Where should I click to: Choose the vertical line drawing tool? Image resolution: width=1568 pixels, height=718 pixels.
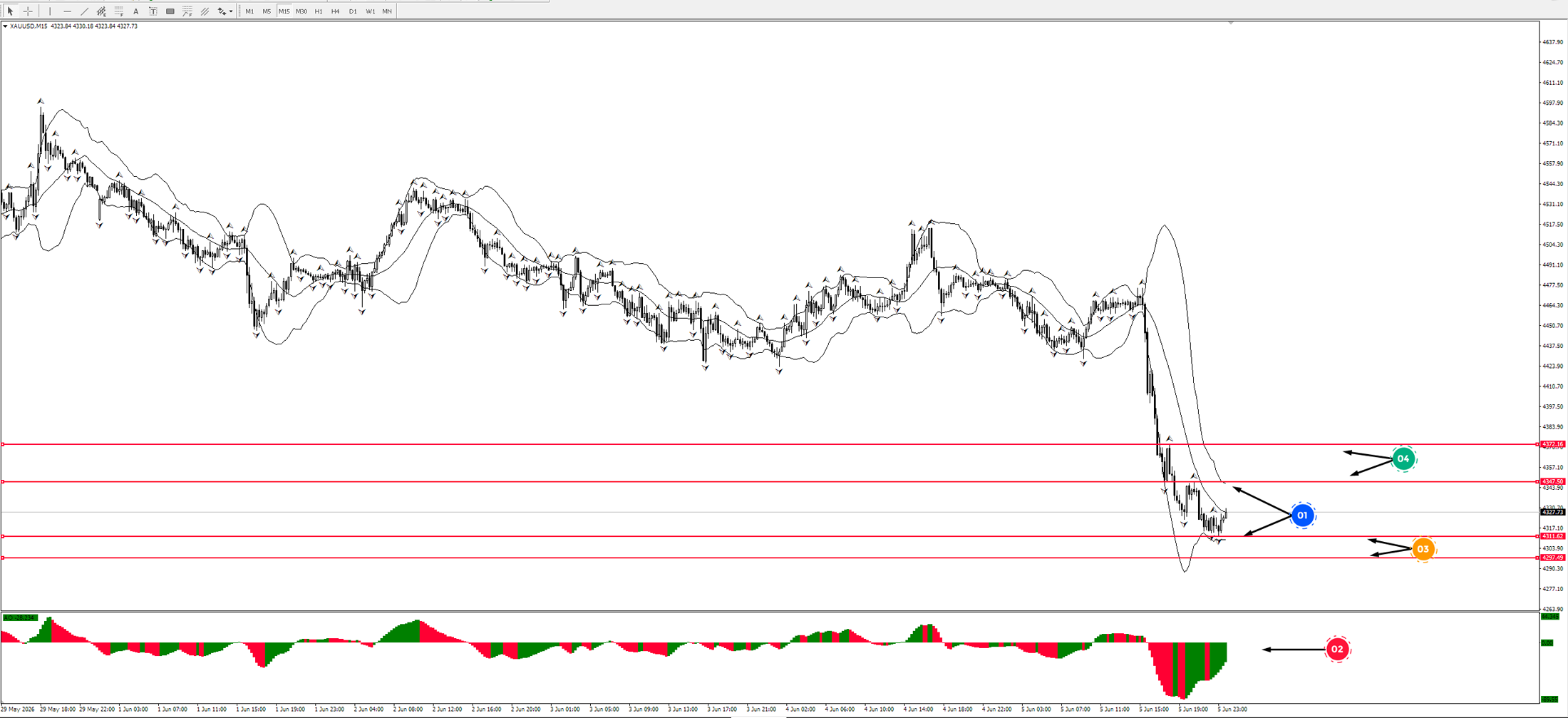coord(50,11)
